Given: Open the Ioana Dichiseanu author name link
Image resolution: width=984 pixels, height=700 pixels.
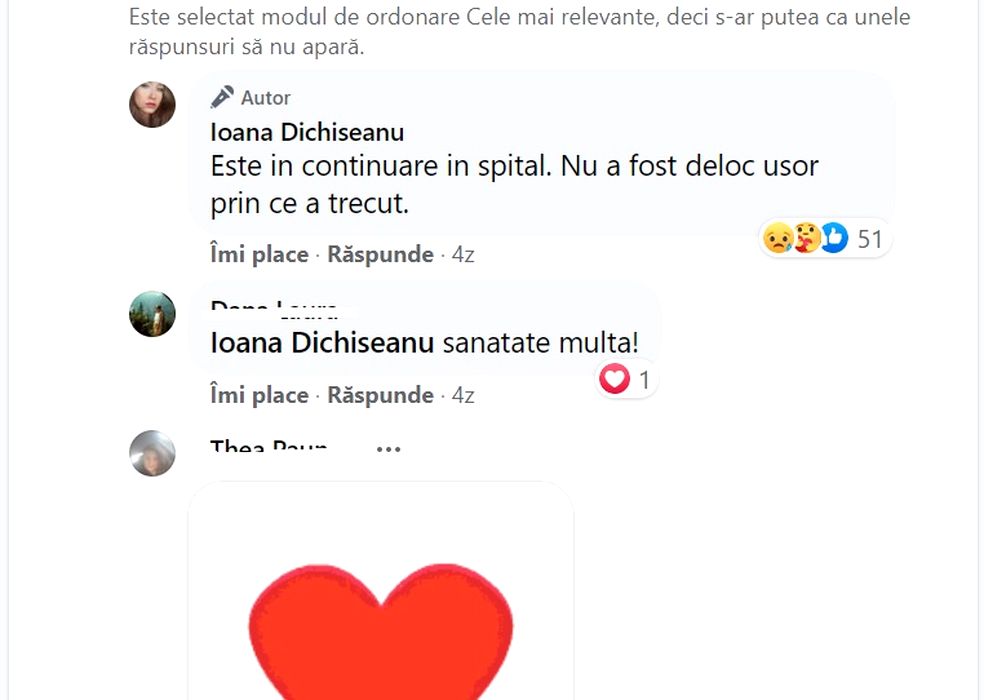Looking at the screenshot, I should coord(307,132).
